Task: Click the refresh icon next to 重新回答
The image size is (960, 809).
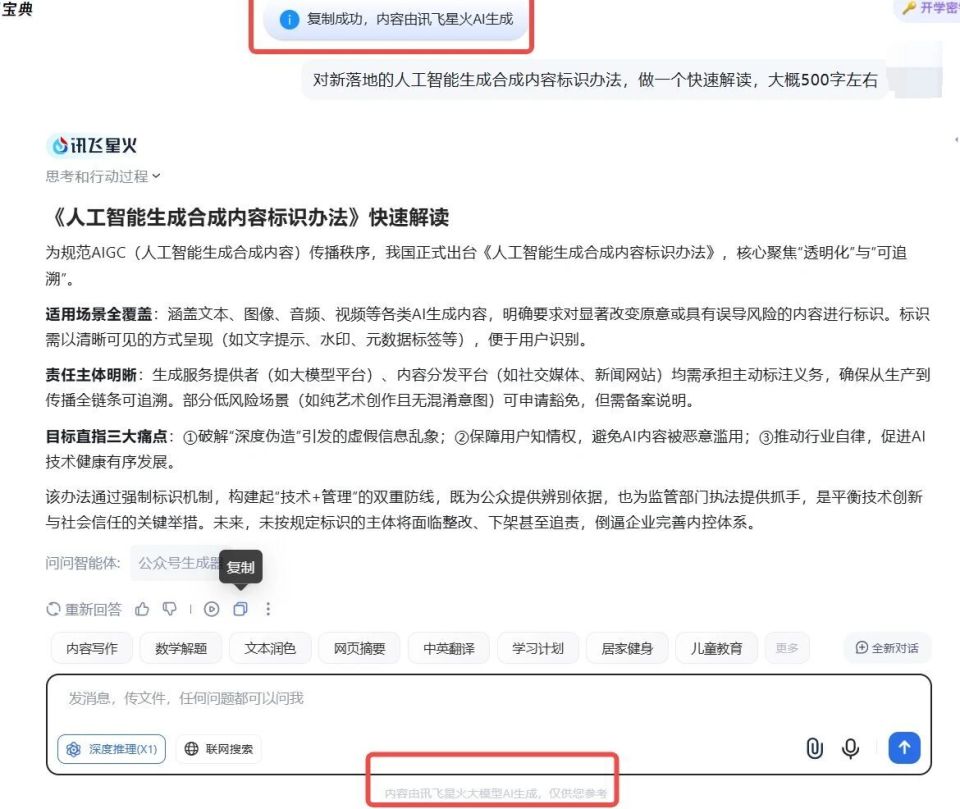Action: [x=53, y=608]
